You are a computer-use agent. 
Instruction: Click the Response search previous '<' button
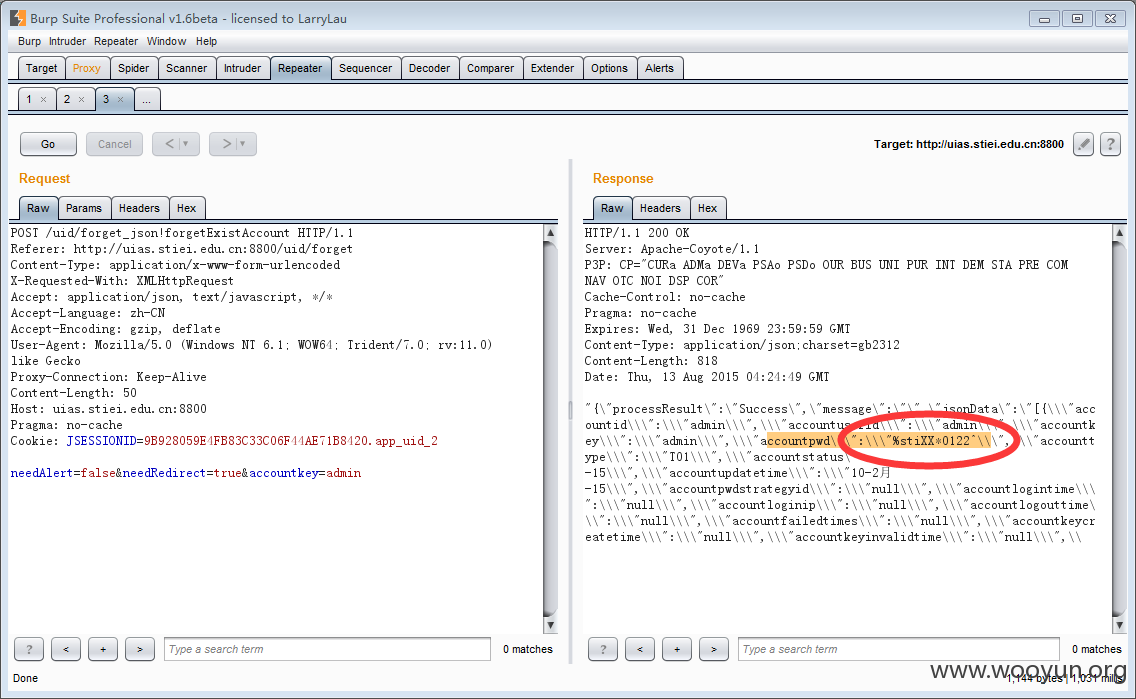coord(640,649)
